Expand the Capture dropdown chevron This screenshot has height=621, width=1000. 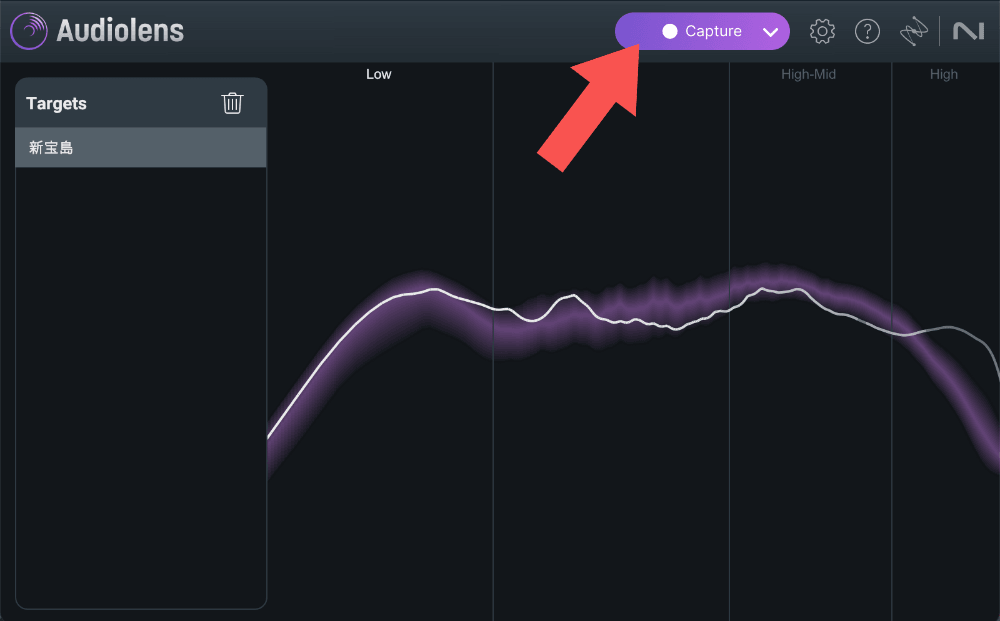tap(769, 32)
